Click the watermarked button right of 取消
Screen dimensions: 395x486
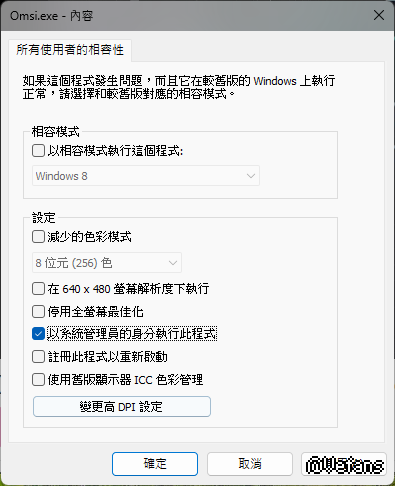tap(344, 464)
